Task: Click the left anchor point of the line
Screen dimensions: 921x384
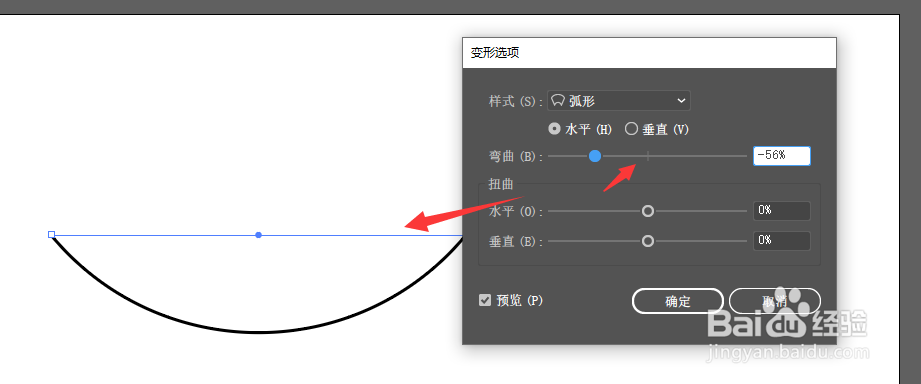Action: coord(52,235)
